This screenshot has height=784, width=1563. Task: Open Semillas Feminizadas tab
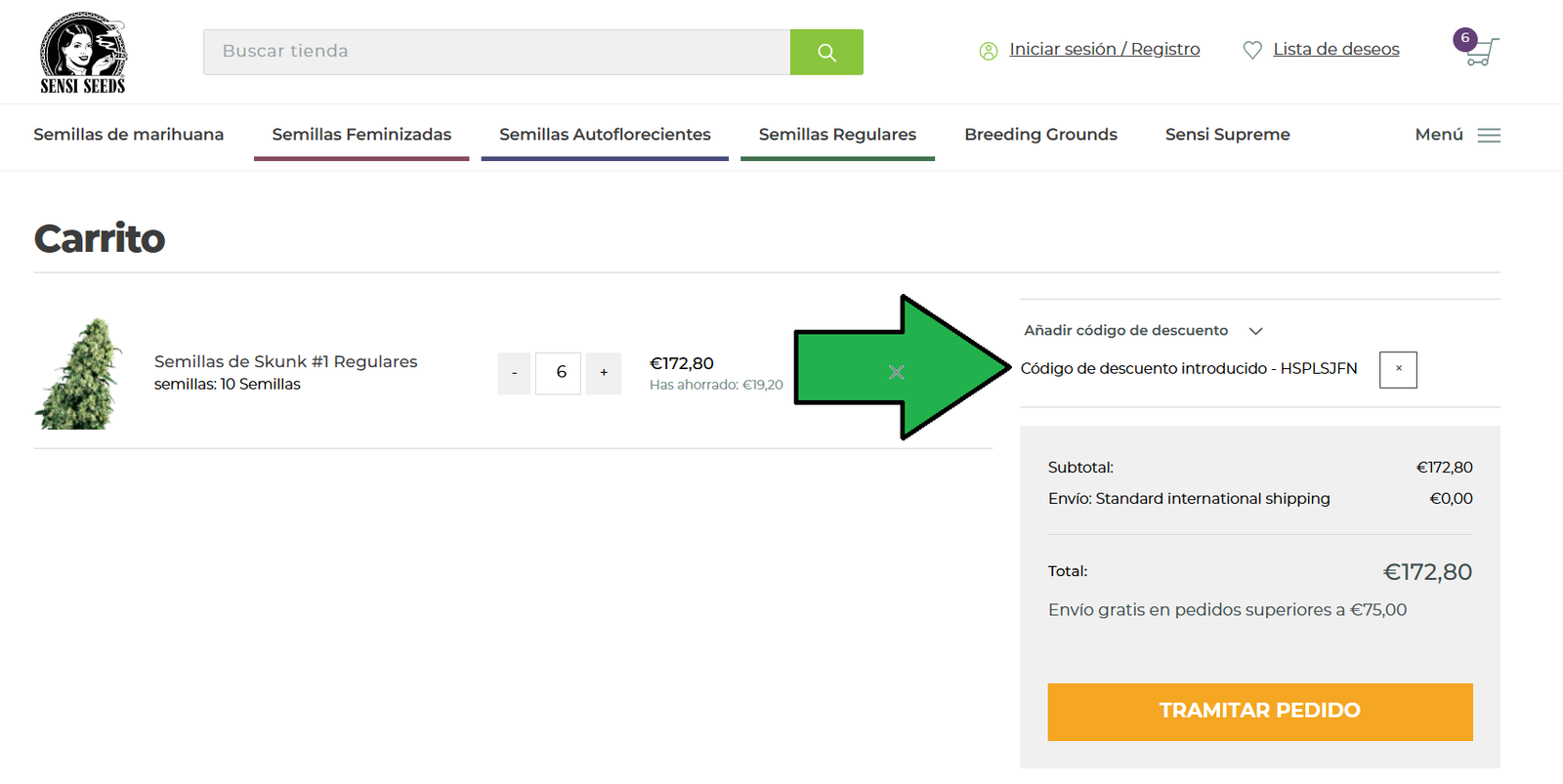(x=361, y=135)
